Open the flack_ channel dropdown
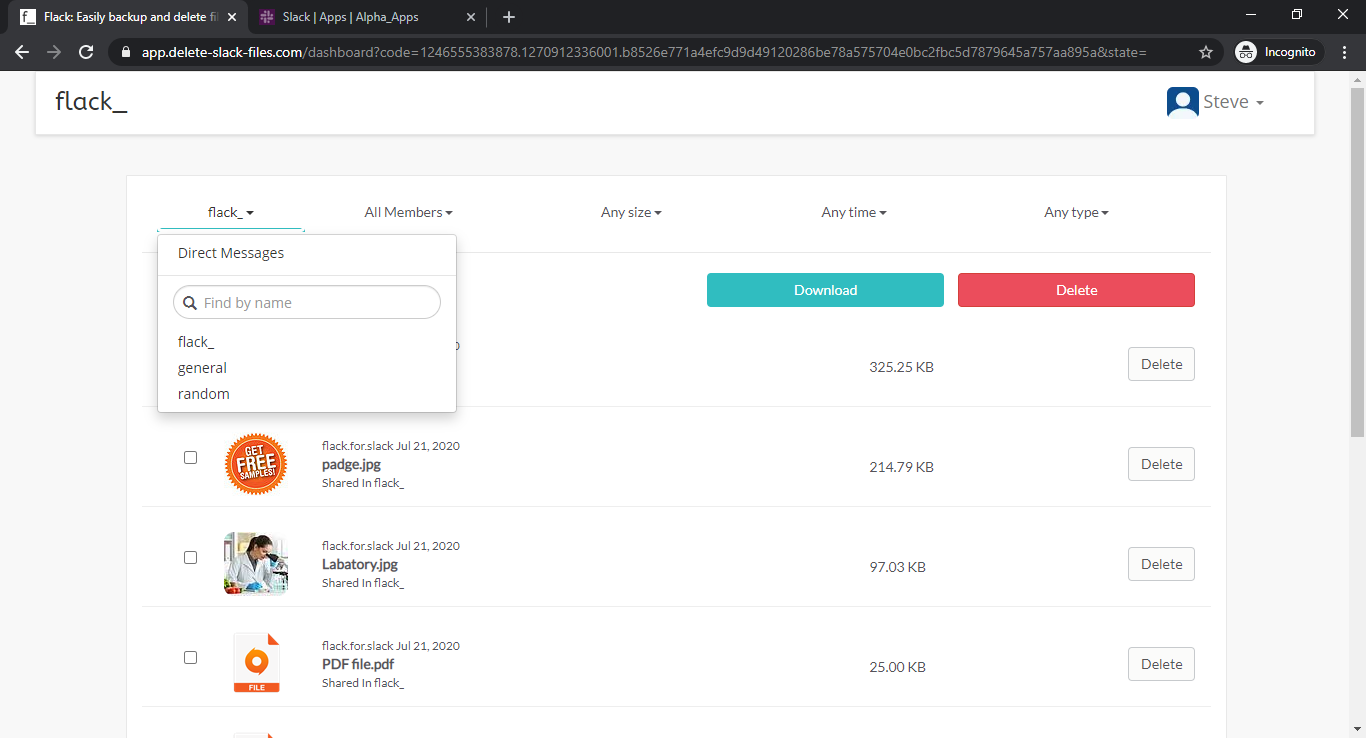The image size is (1366, 738). [231, 212]
